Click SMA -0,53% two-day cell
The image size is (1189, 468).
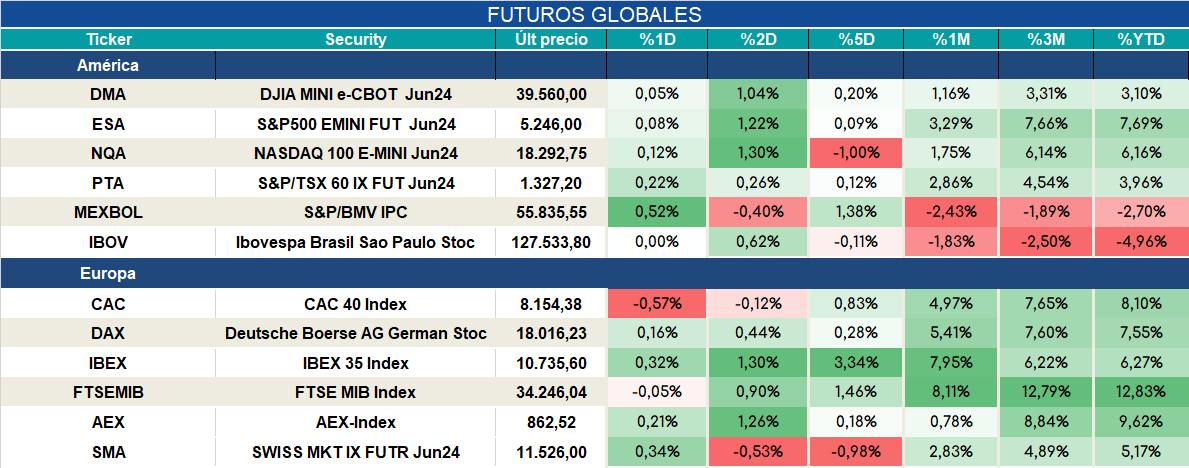pos(758,453)
